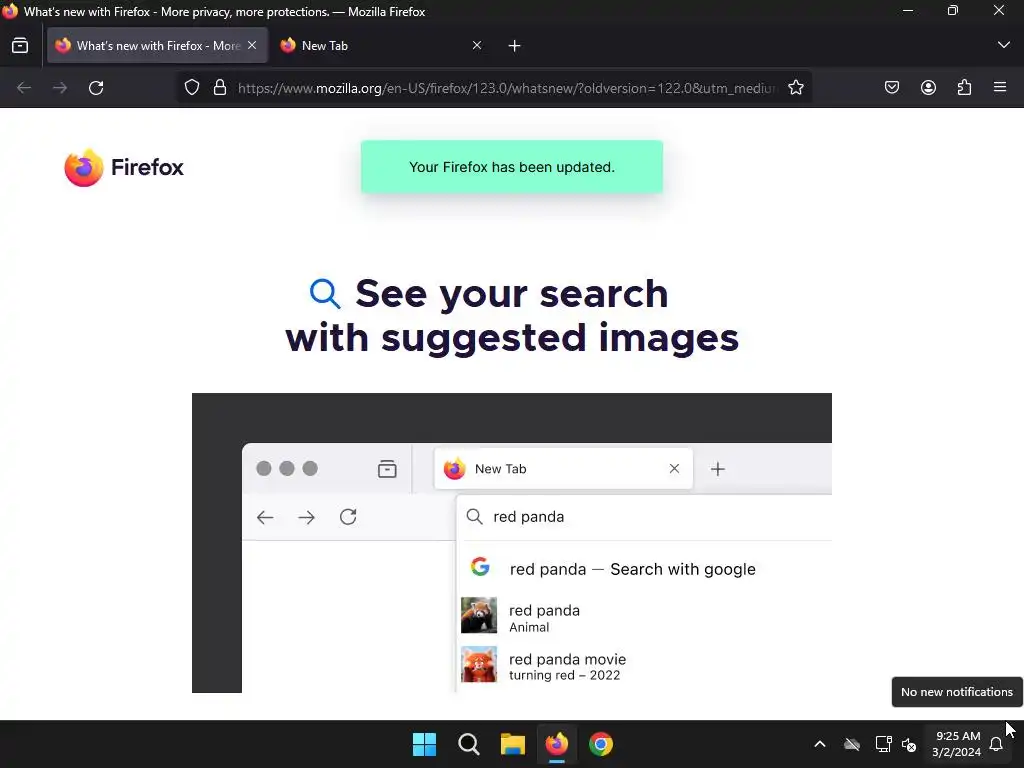
Task: Click the Firefox logo on page
Action: pyautogui.click(x=124, y=167)
